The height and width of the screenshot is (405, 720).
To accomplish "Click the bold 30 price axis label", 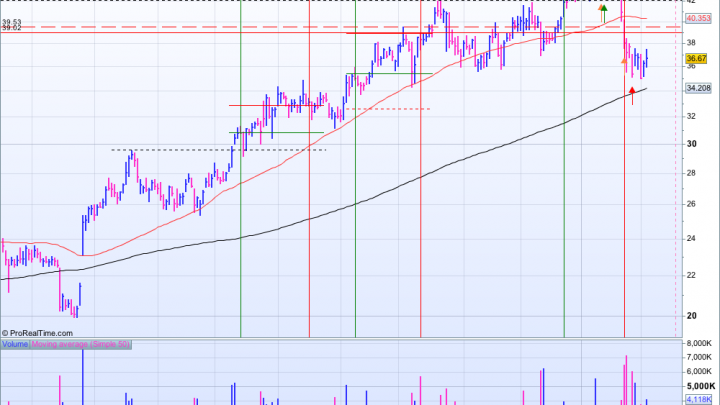I will coord(692,144).
